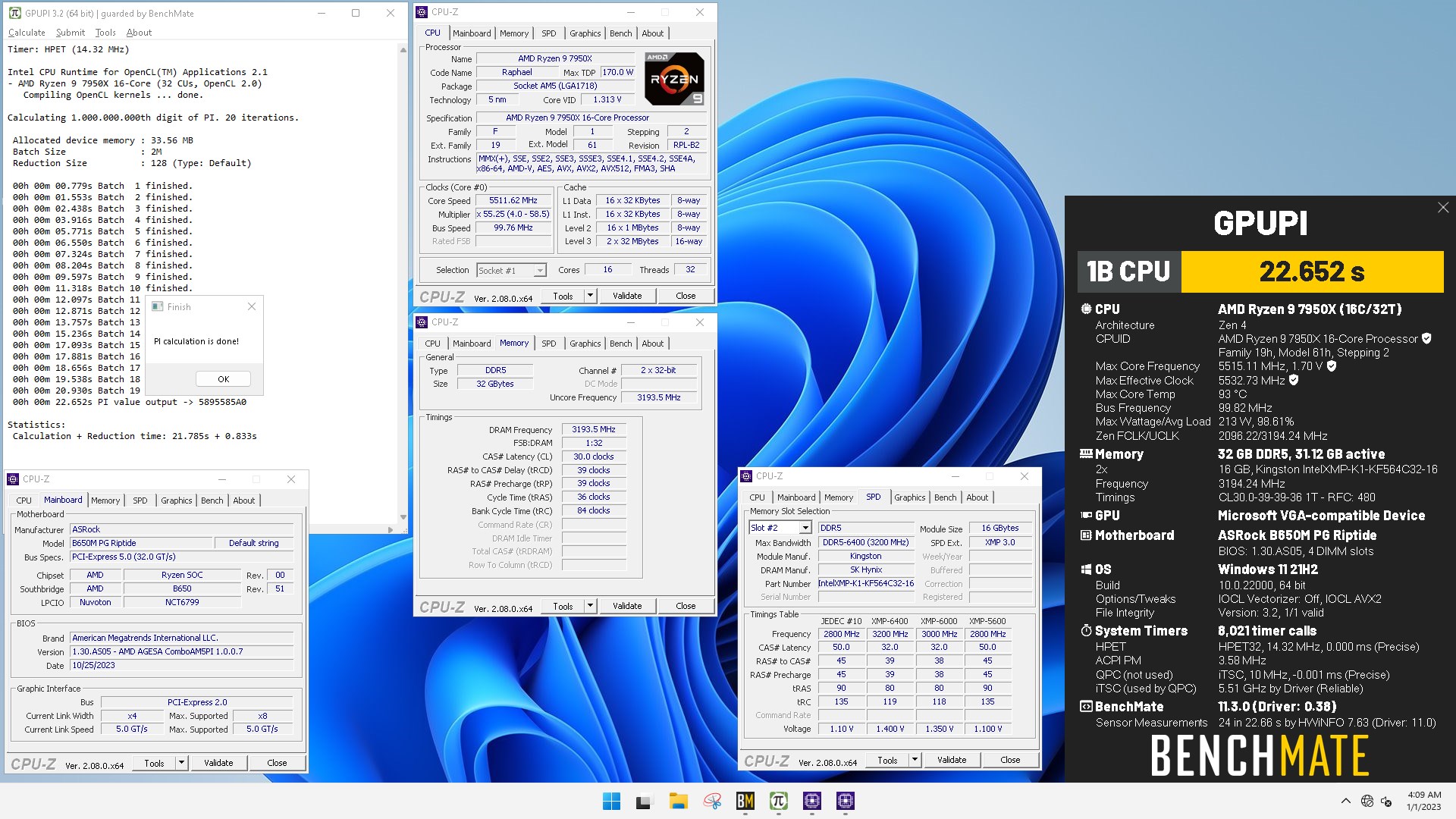Screen dimensions: 1456x819
Task: Click the System Timers clock icon in BenchMate
Action: (x=1086, y=631)
